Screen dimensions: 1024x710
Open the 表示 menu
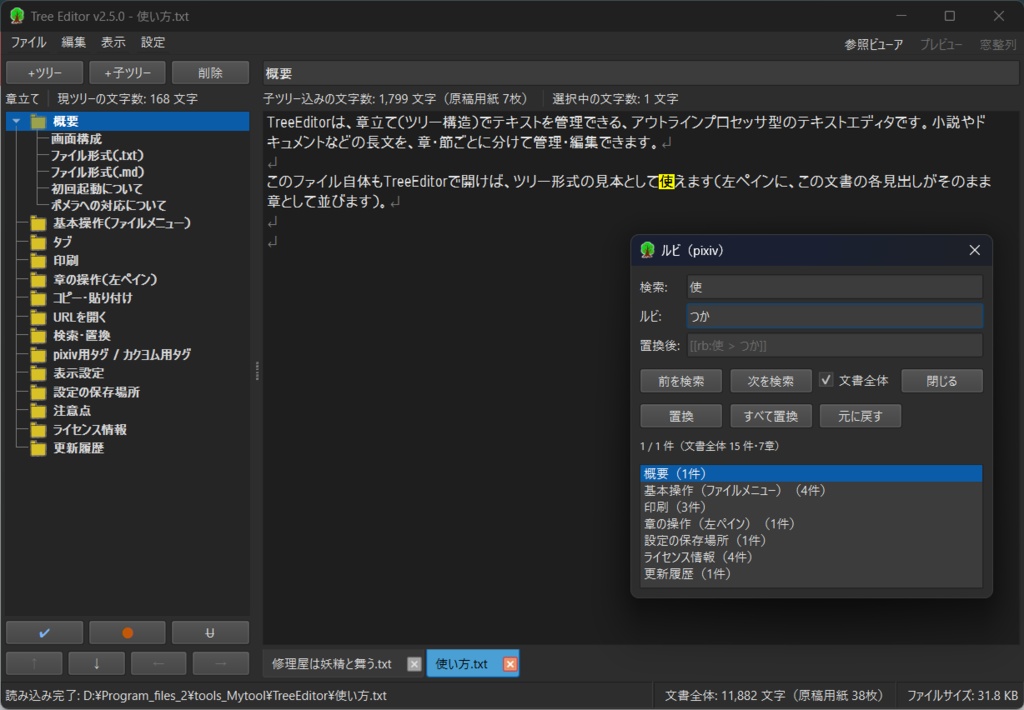tap(113, 42)
